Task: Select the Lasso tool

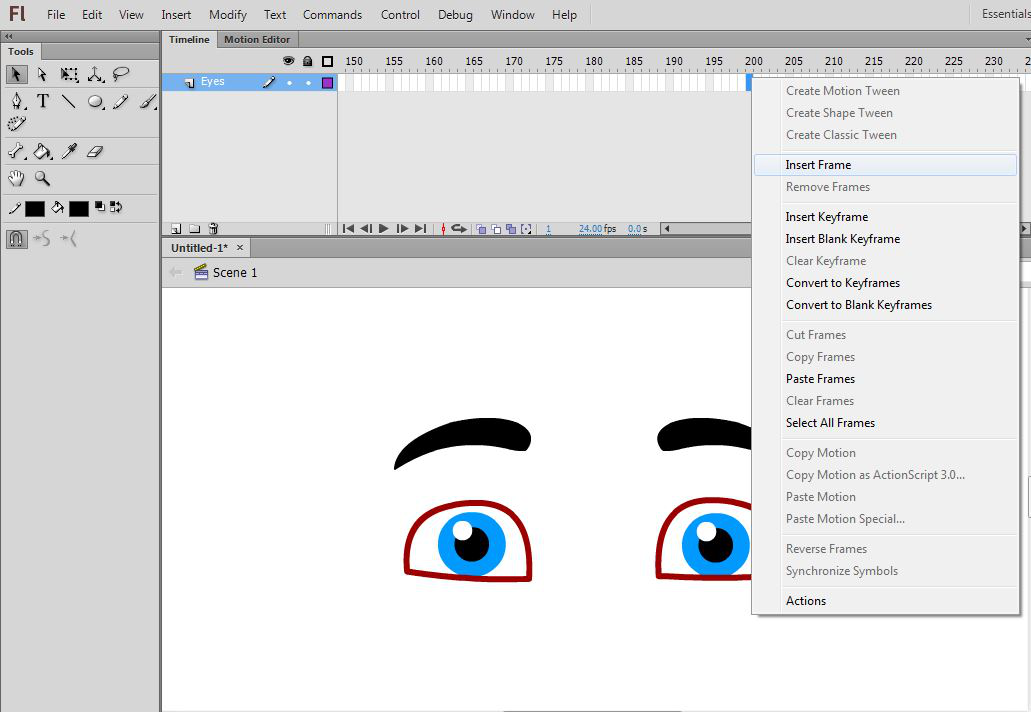Action: (x=121, y=74)
